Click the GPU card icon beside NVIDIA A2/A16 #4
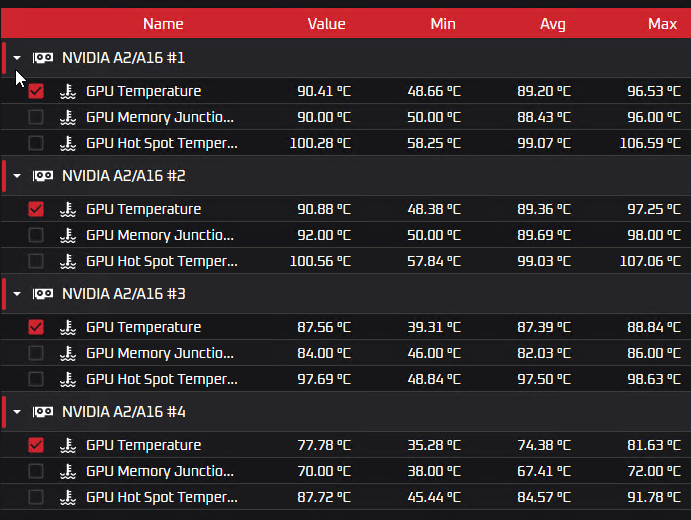Screen dimensions: 691x520 (x=43, y=412)
